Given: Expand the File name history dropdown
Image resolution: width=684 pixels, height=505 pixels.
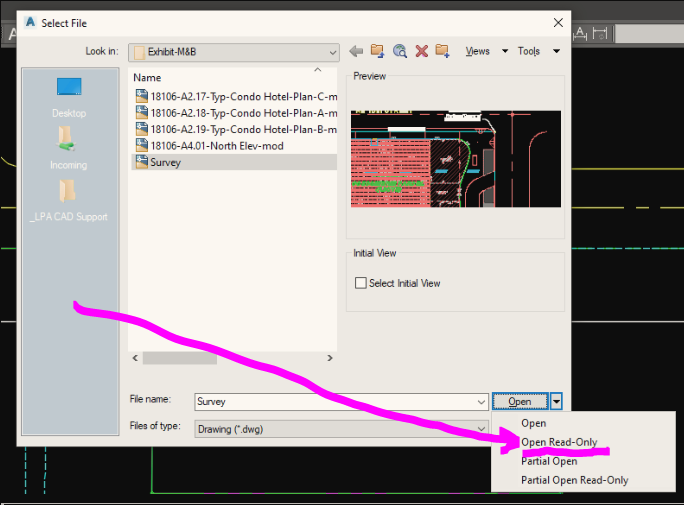Looking at the screenshot, I should click(x=481, y=402).
